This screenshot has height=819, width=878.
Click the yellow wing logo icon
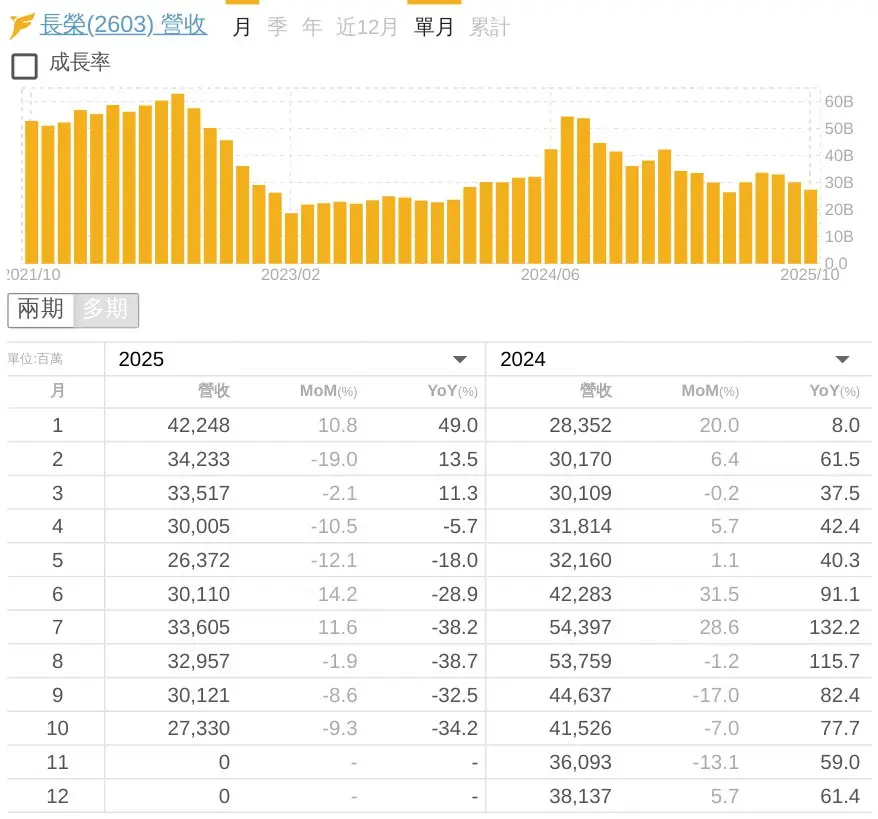coord(22,26)
